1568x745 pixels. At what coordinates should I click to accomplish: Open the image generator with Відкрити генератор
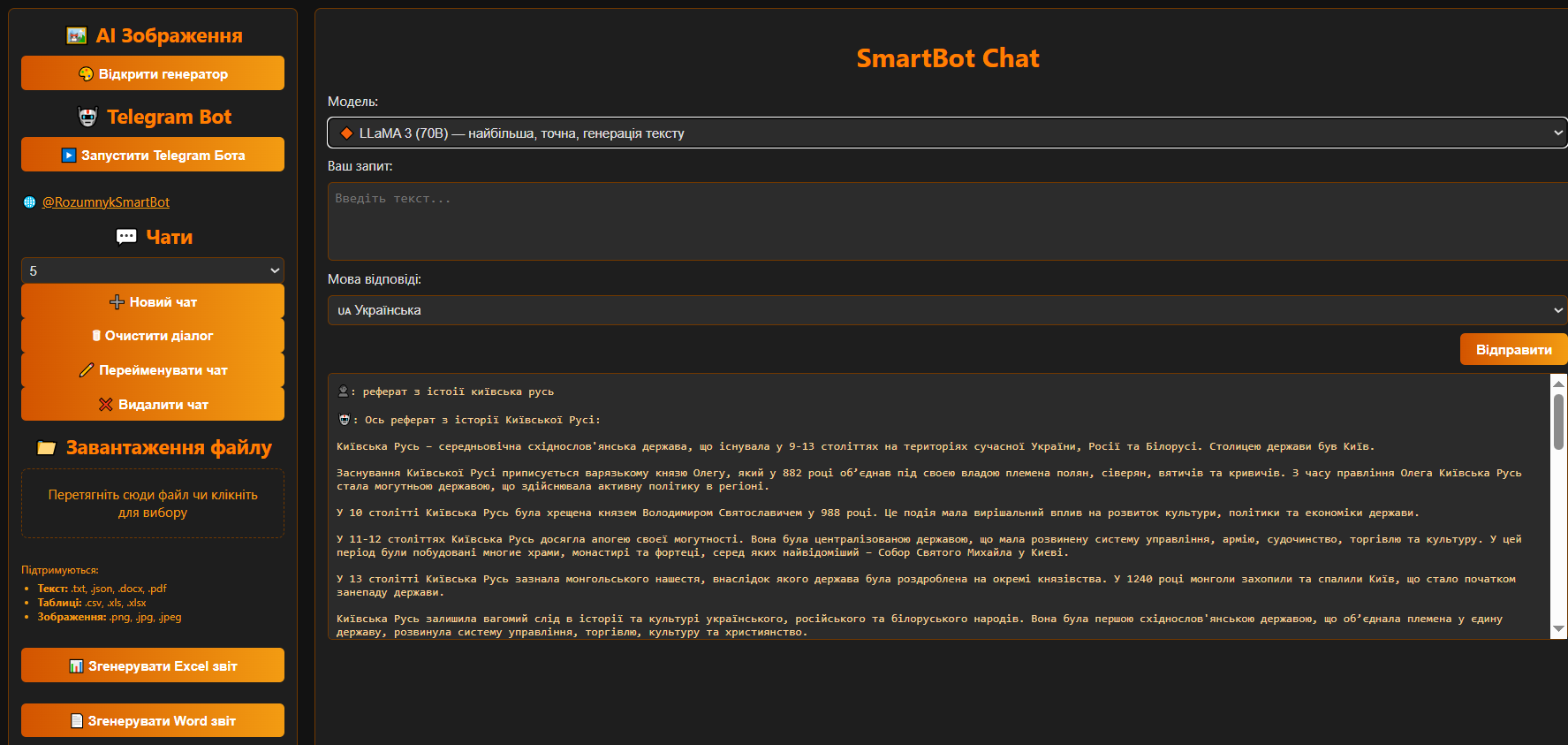(x=153, y=73)
